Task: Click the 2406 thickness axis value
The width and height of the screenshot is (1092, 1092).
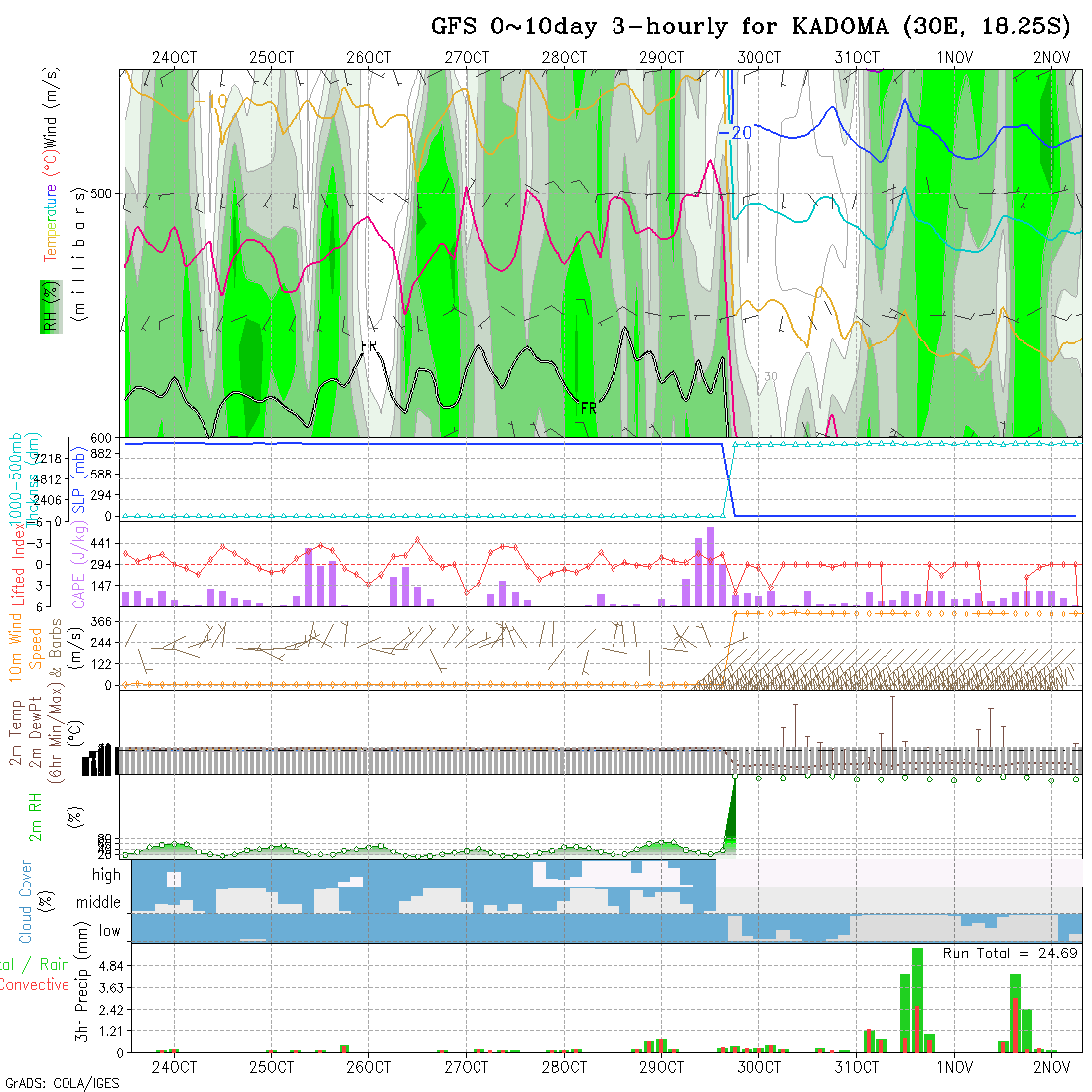Action: (x=48, y=500)
